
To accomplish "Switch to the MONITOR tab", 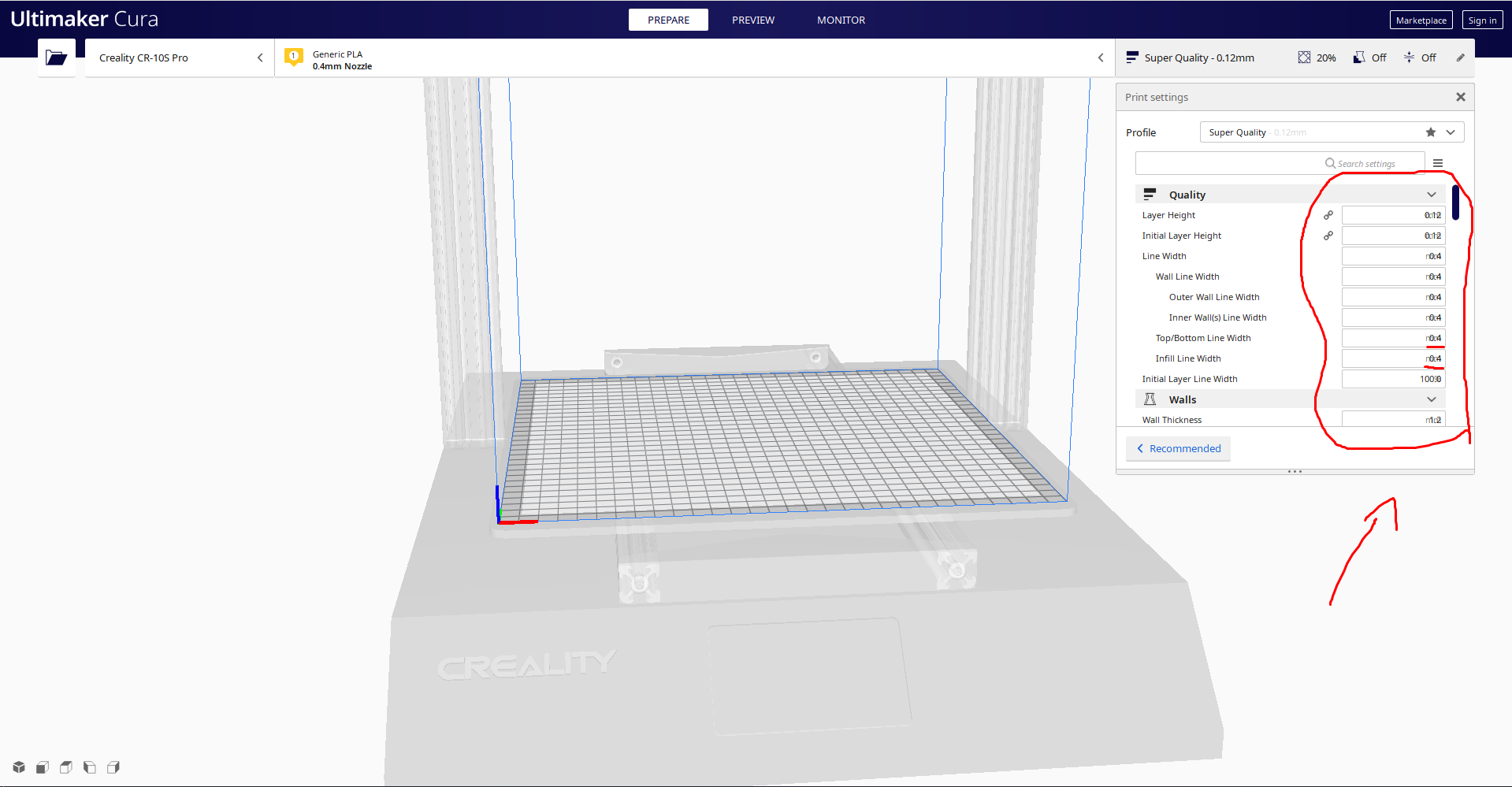I will click(x=841, y=20).
